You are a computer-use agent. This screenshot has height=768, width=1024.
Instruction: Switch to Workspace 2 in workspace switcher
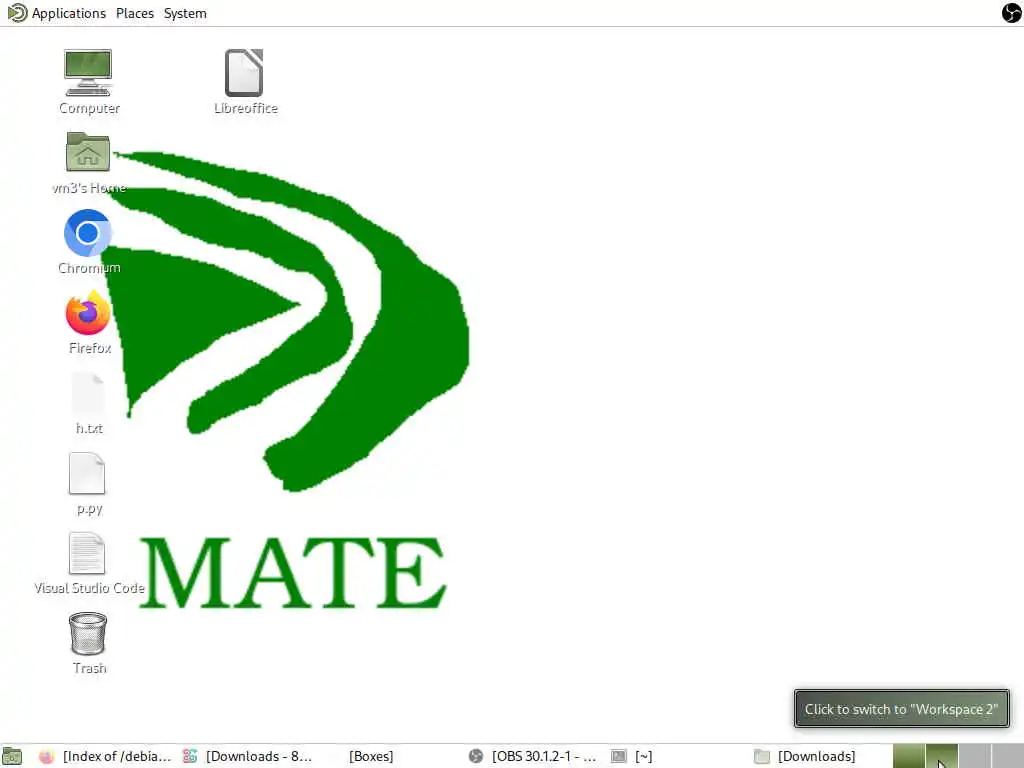[x=942, y=756]
